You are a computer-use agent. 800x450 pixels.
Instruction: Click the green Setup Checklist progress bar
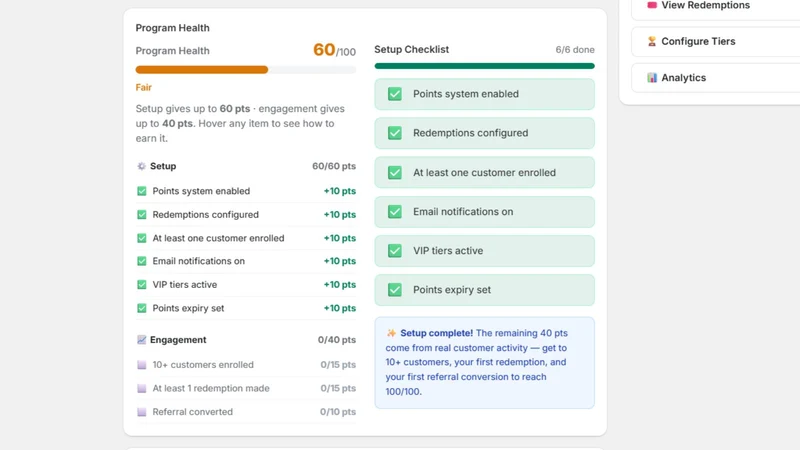tap(484, 66)
